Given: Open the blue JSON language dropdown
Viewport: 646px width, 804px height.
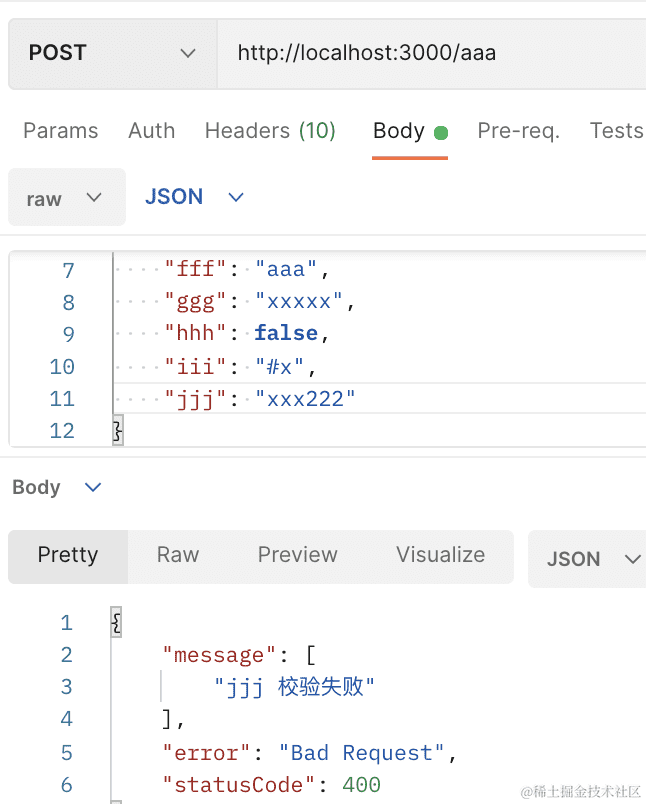Looking at the screenshot, I should coord(195,197).
